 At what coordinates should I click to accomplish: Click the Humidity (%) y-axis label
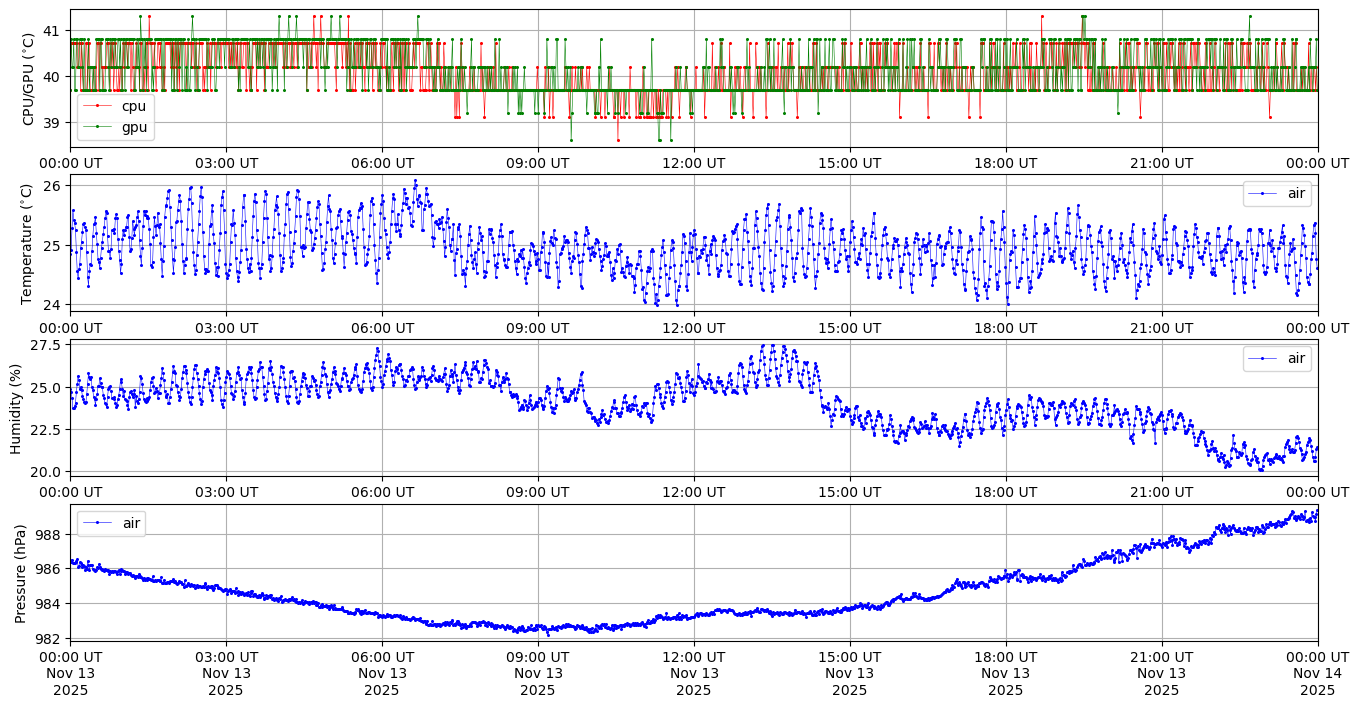pyautogui.click(x=16, y=408)
